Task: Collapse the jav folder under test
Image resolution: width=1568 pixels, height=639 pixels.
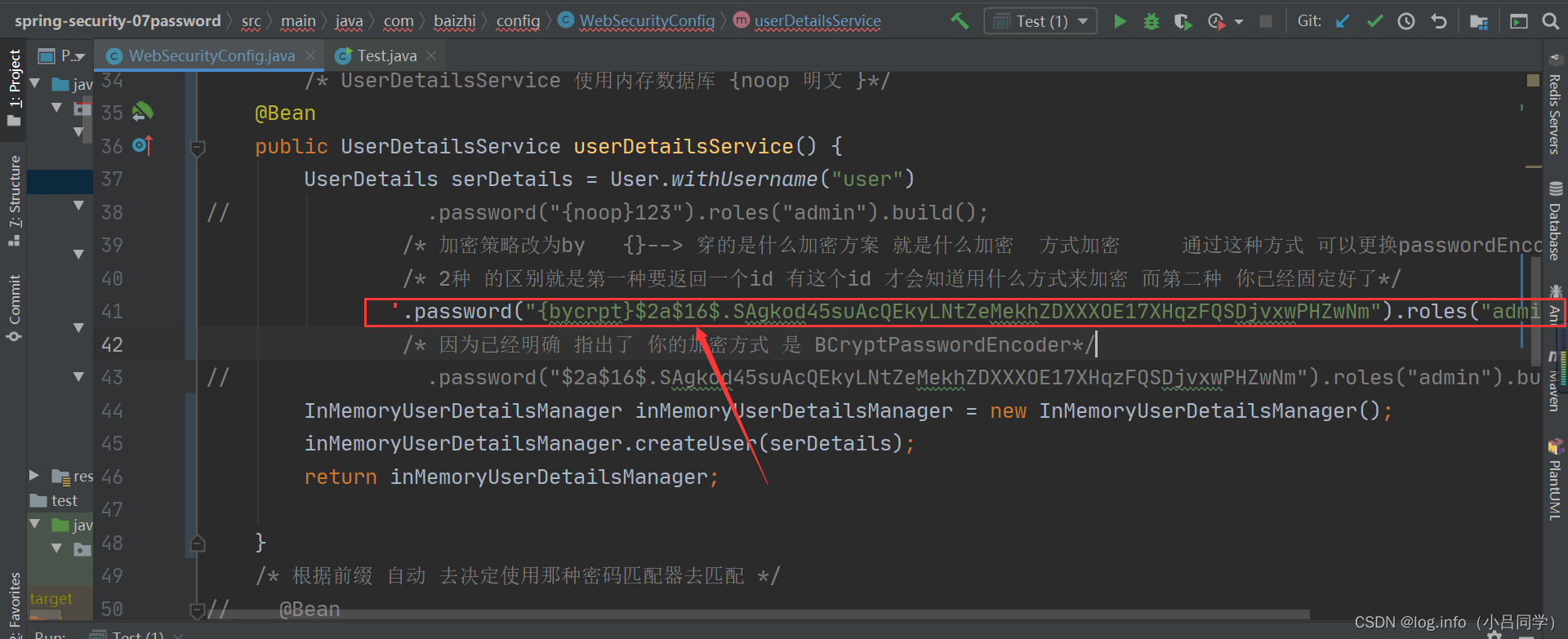Action: coord(35,524)
